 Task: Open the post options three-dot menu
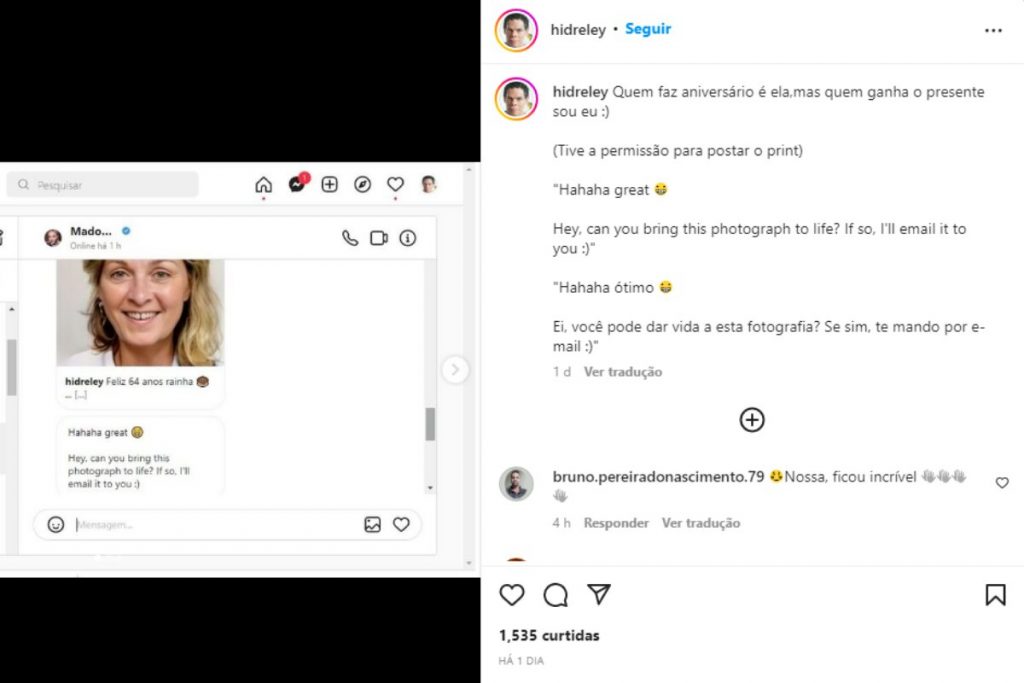[993, 29]
